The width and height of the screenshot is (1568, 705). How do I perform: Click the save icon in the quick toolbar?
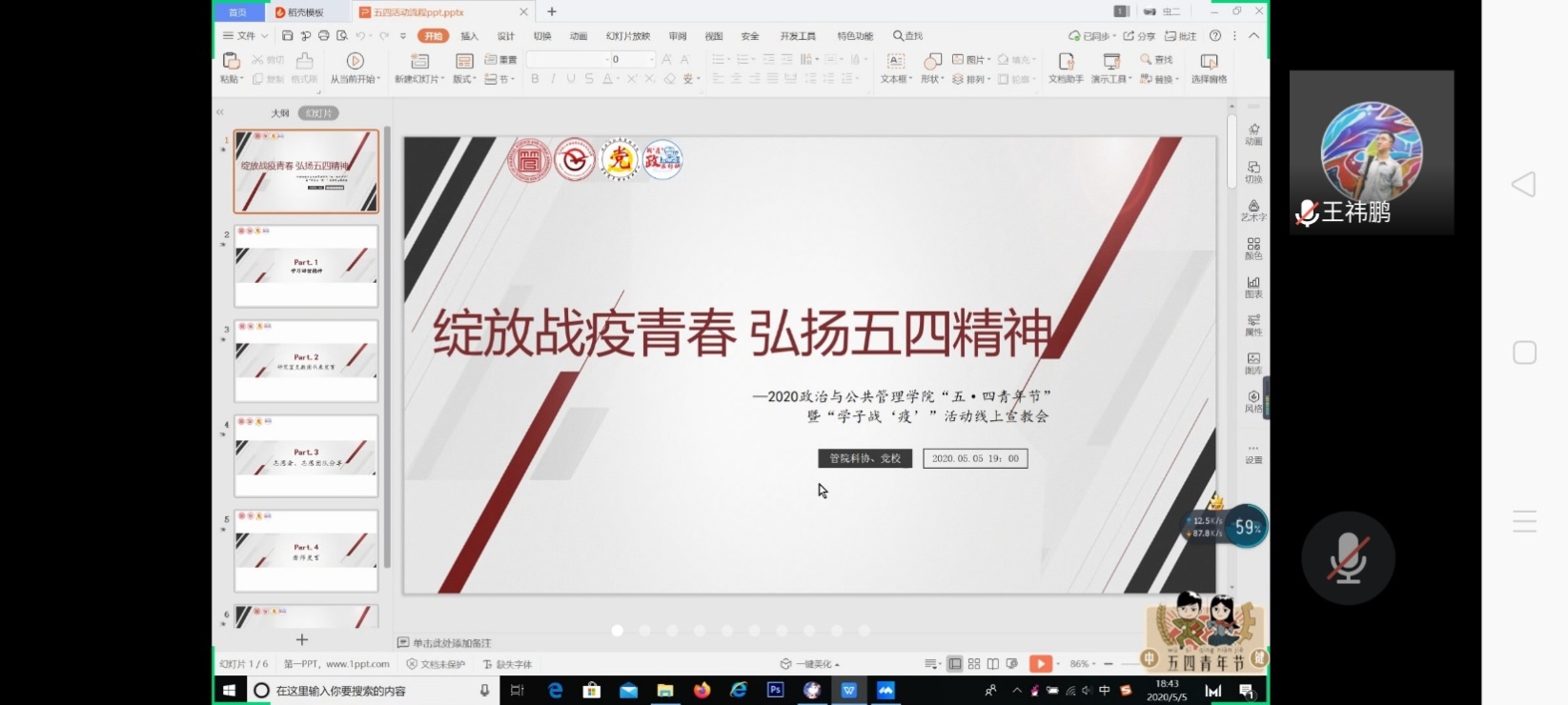(x=287, y=36)
